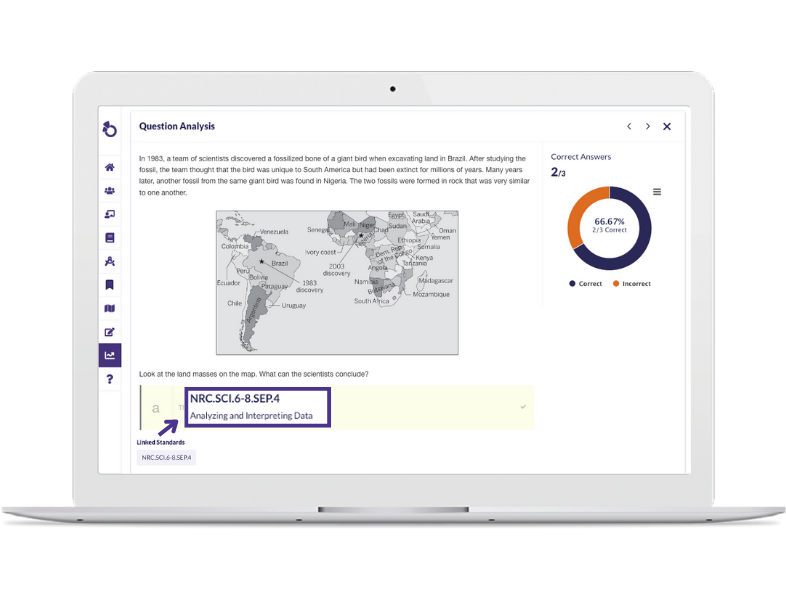The width and height of the screenshot is (786, 600).
Task: Click the drawing compass icon in sidebar
Action: (x=110, y=261)
